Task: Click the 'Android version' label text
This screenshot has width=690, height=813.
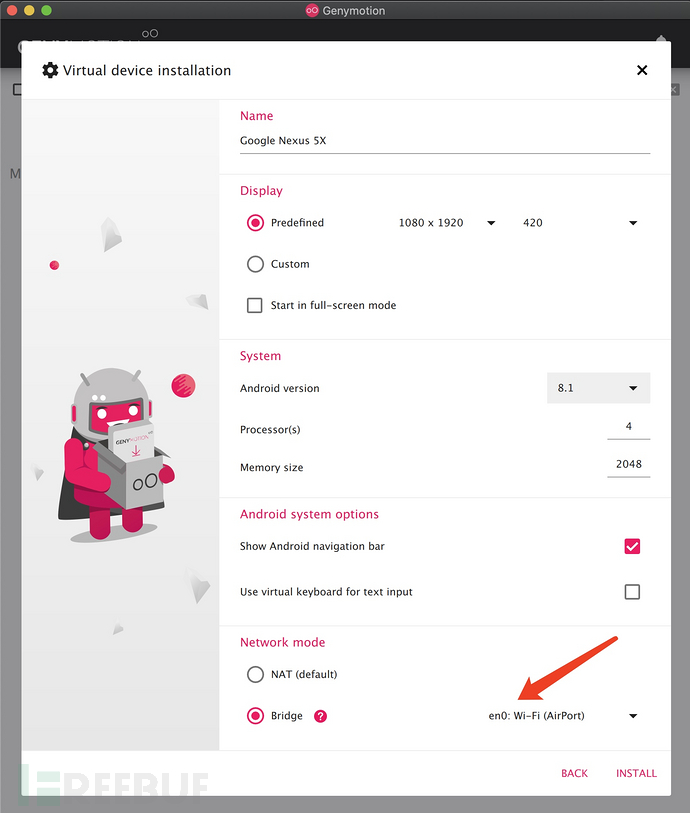Action: coord(279,388)
